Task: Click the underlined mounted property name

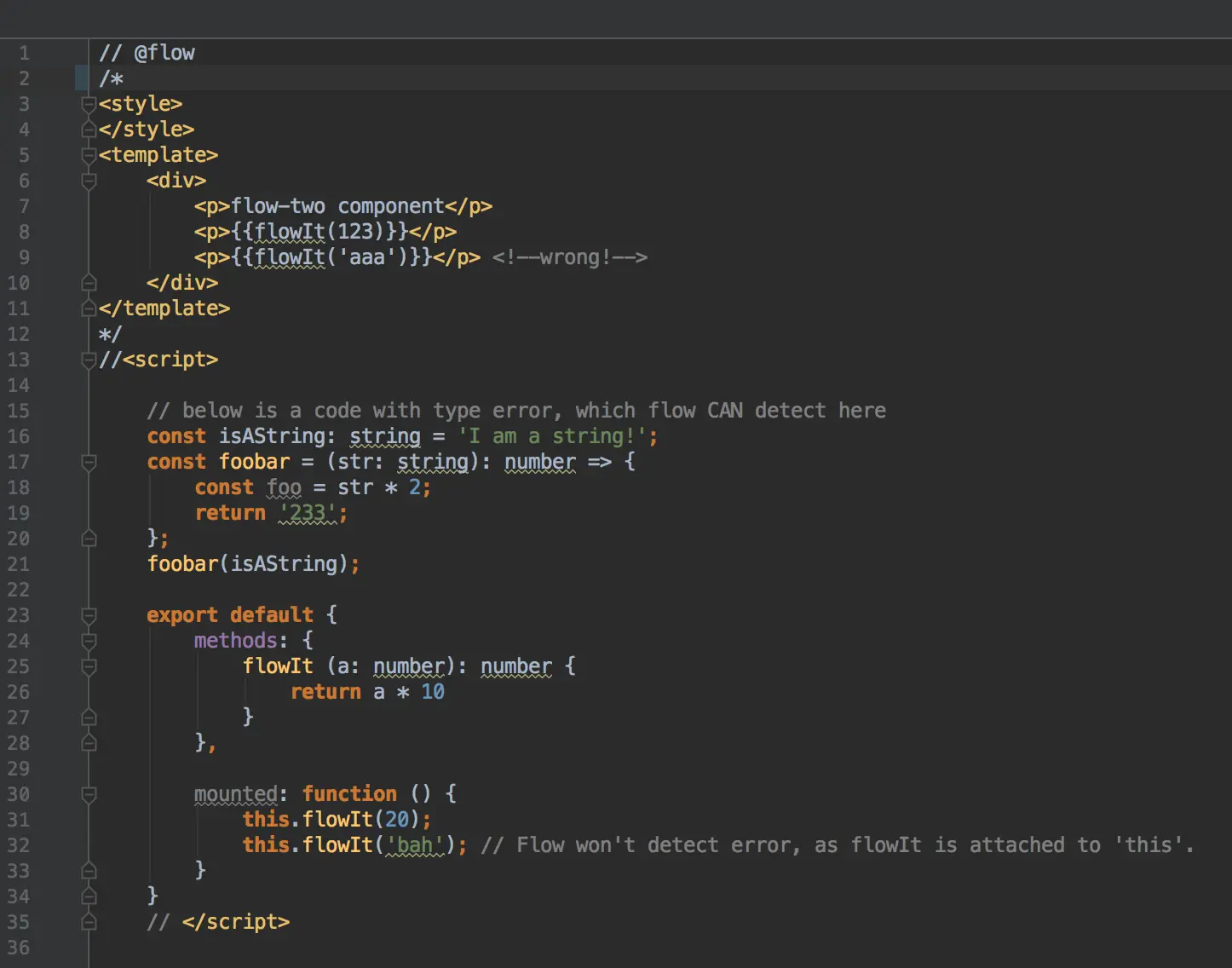Action: 236,794
